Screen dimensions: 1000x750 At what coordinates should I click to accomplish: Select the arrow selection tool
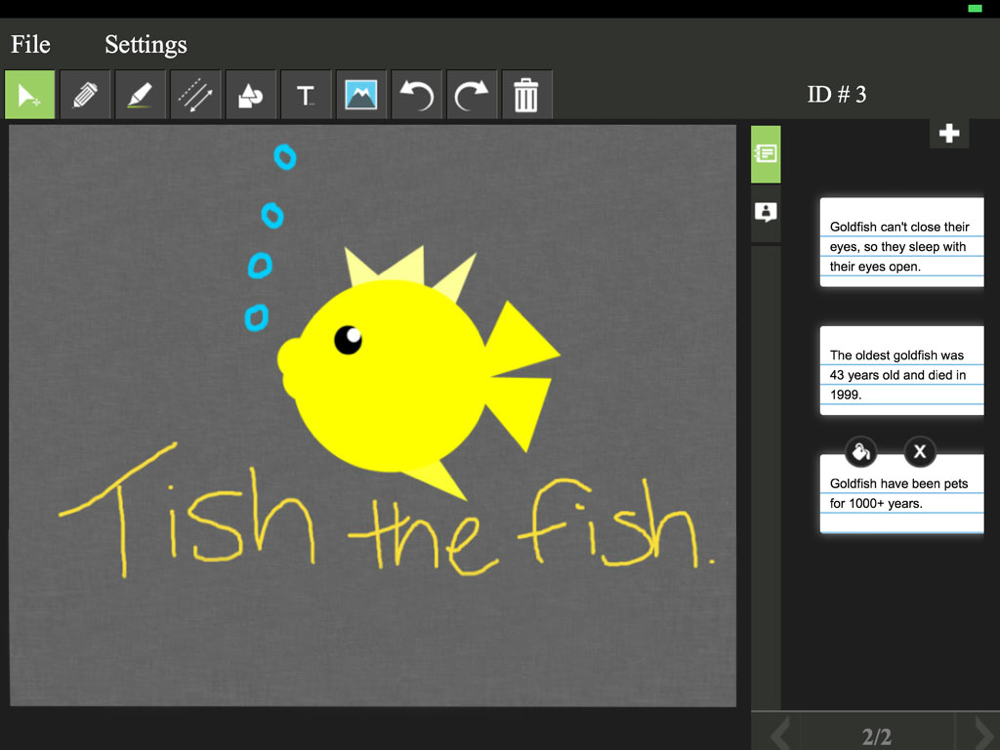(30, 95)
